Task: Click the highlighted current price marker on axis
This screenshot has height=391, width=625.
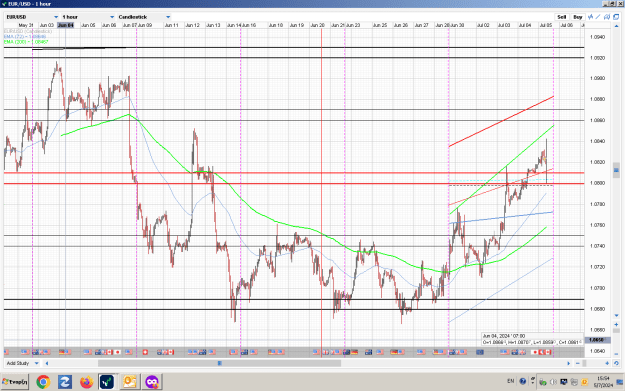Action: [597, 340]
